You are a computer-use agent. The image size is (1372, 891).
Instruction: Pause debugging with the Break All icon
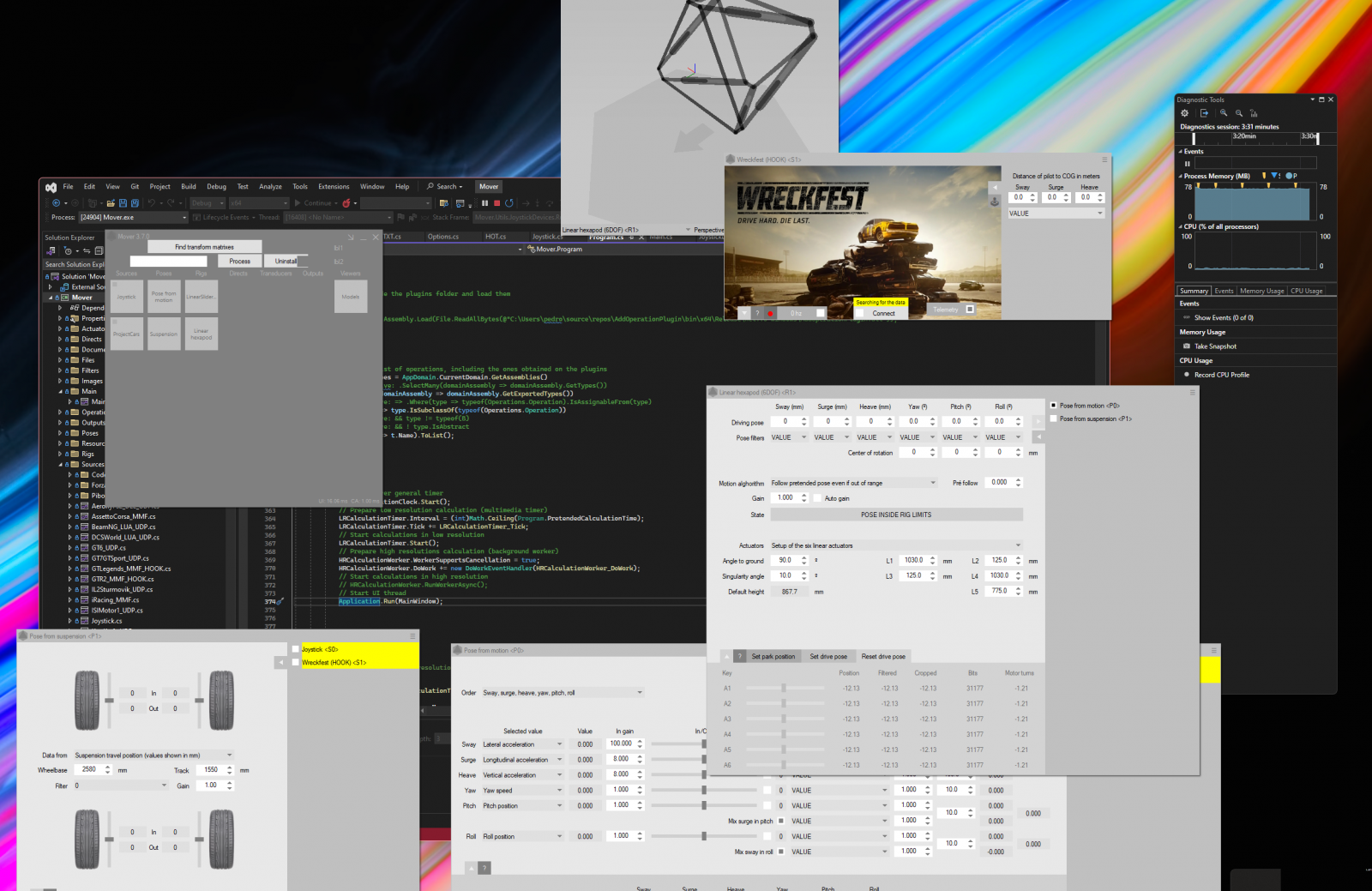point(484,203)
